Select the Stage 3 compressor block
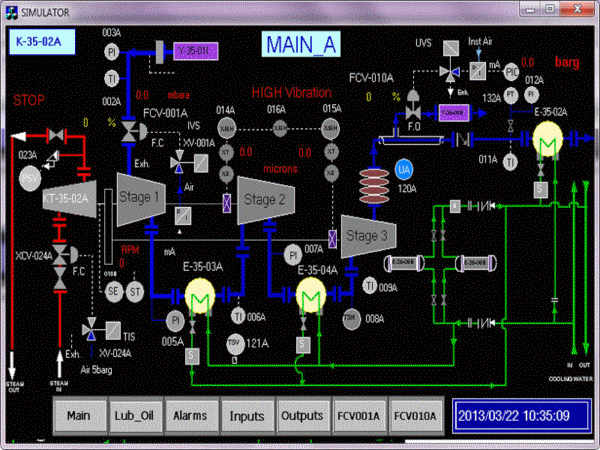Viewport: 600px width, 450px height. [x=367, y=236]
